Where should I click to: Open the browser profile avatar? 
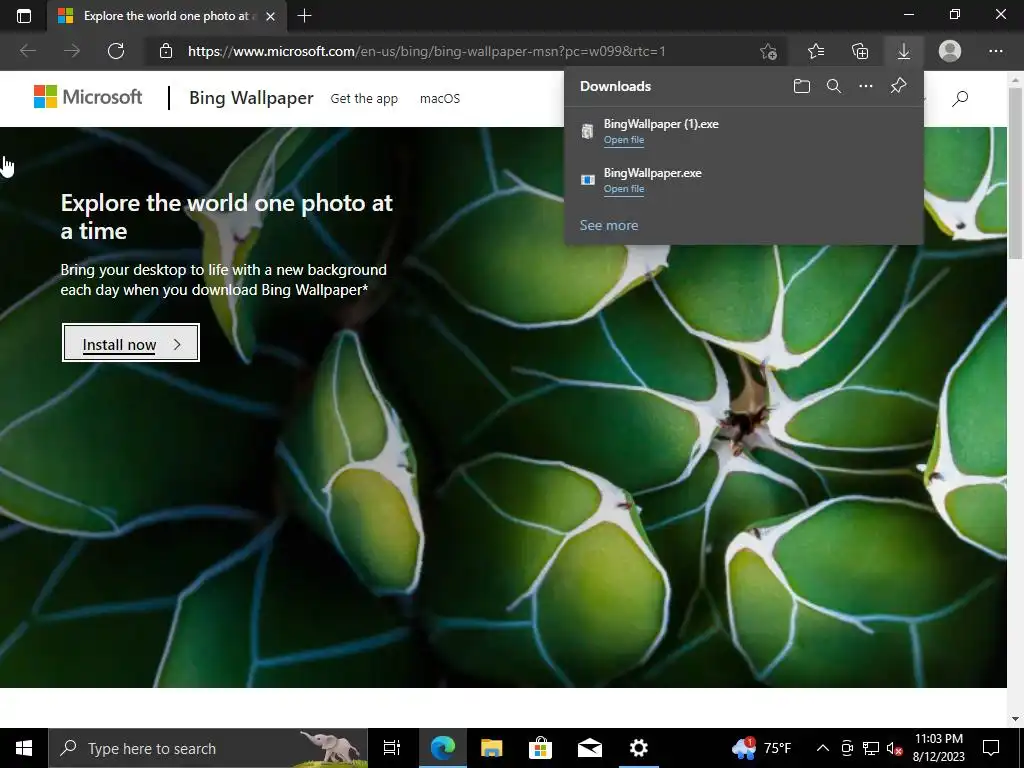point(950,51)
